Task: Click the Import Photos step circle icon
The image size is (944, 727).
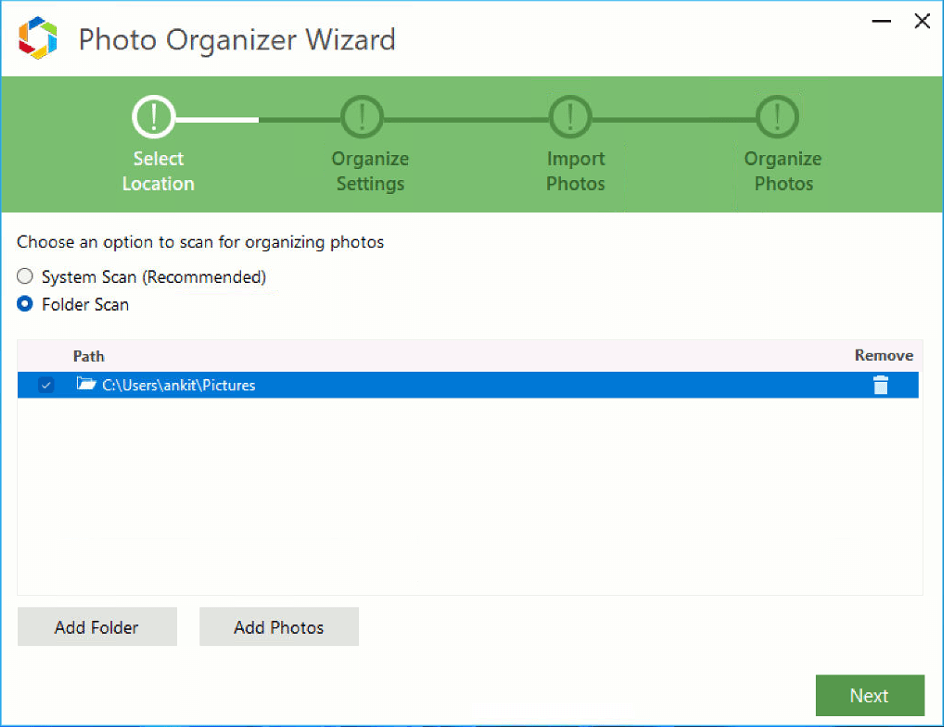Action: tap(570, 118)
